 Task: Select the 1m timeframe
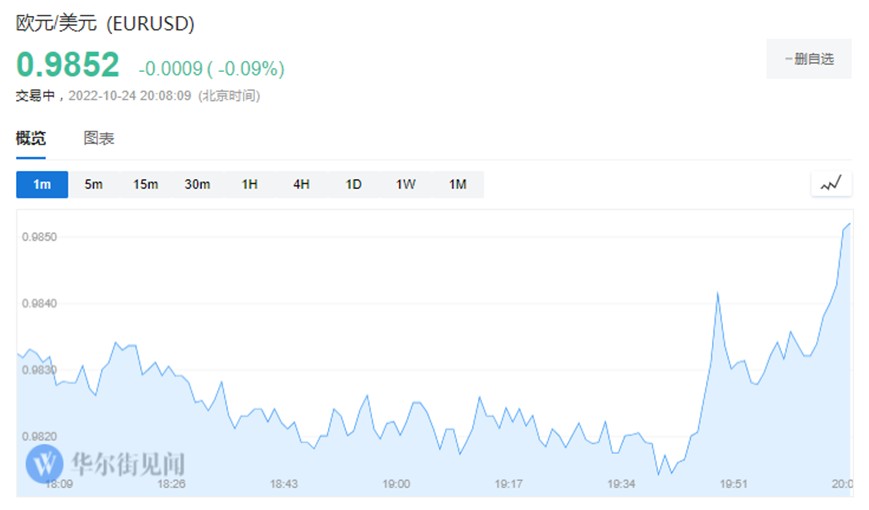point(42,184)
